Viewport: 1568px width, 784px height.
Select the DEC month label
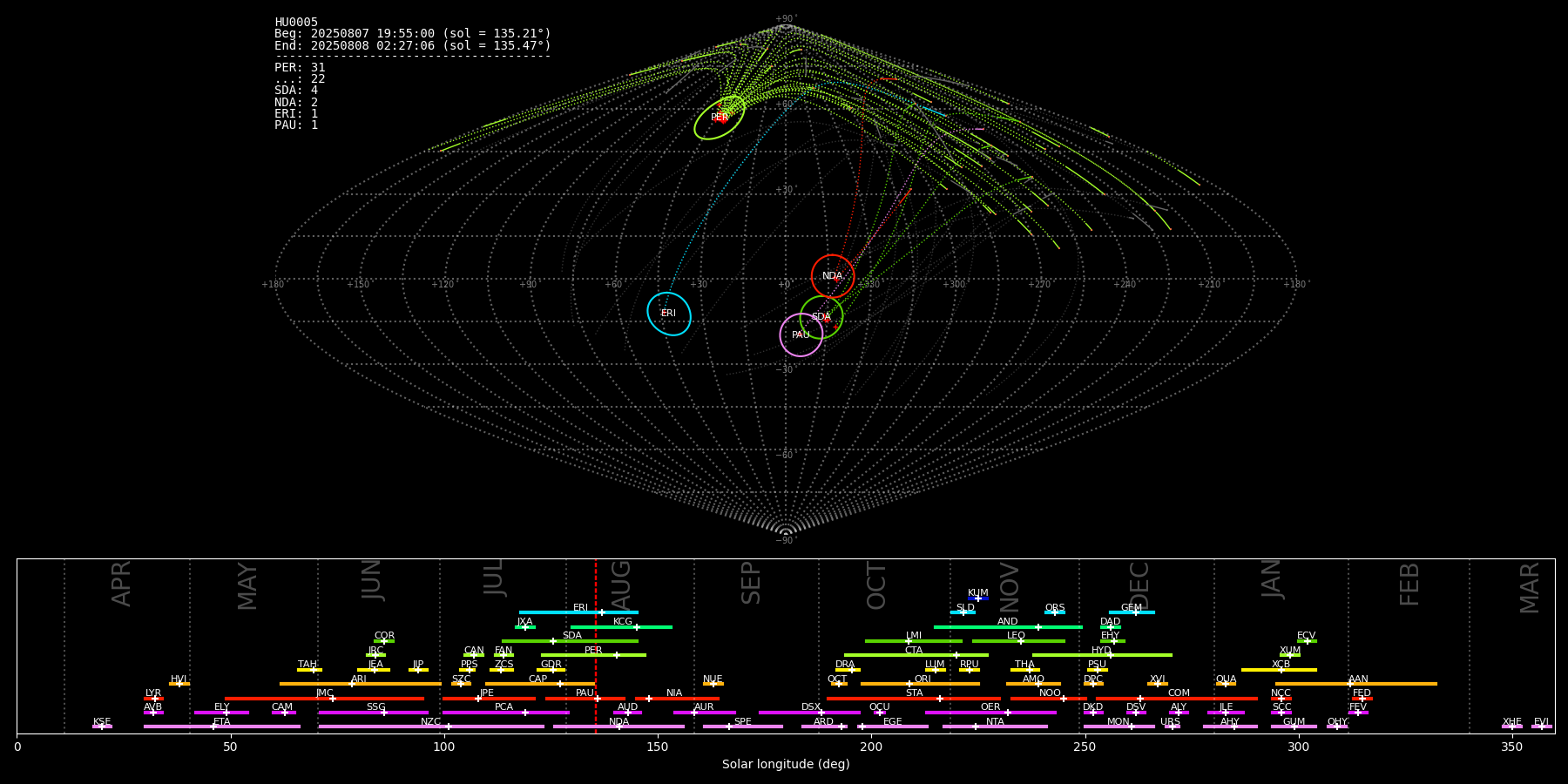point(1139,586)
